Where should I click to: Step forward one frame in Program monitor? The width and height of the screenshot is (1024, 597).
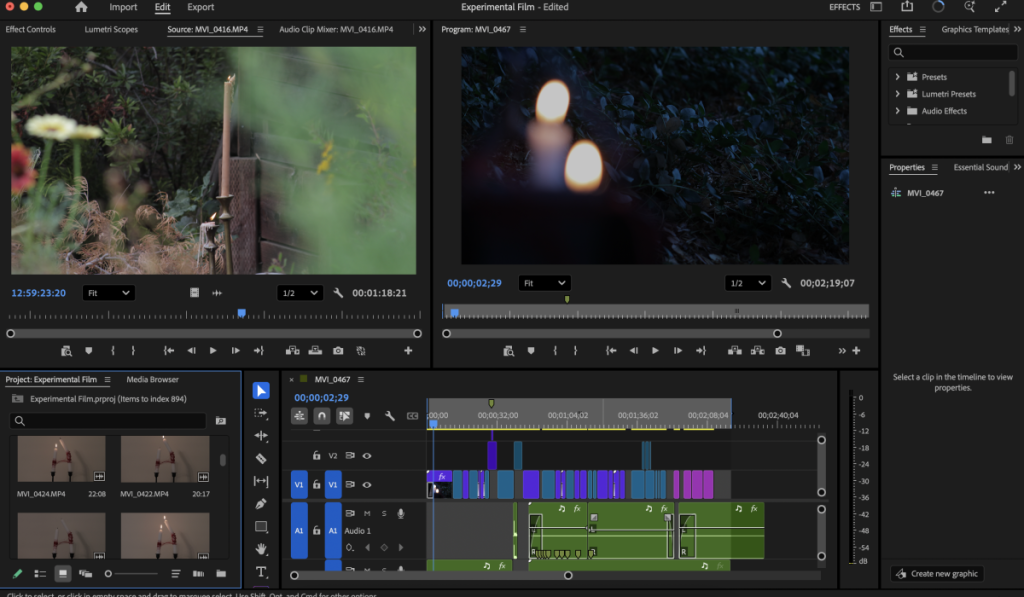(x=678, y=351)
